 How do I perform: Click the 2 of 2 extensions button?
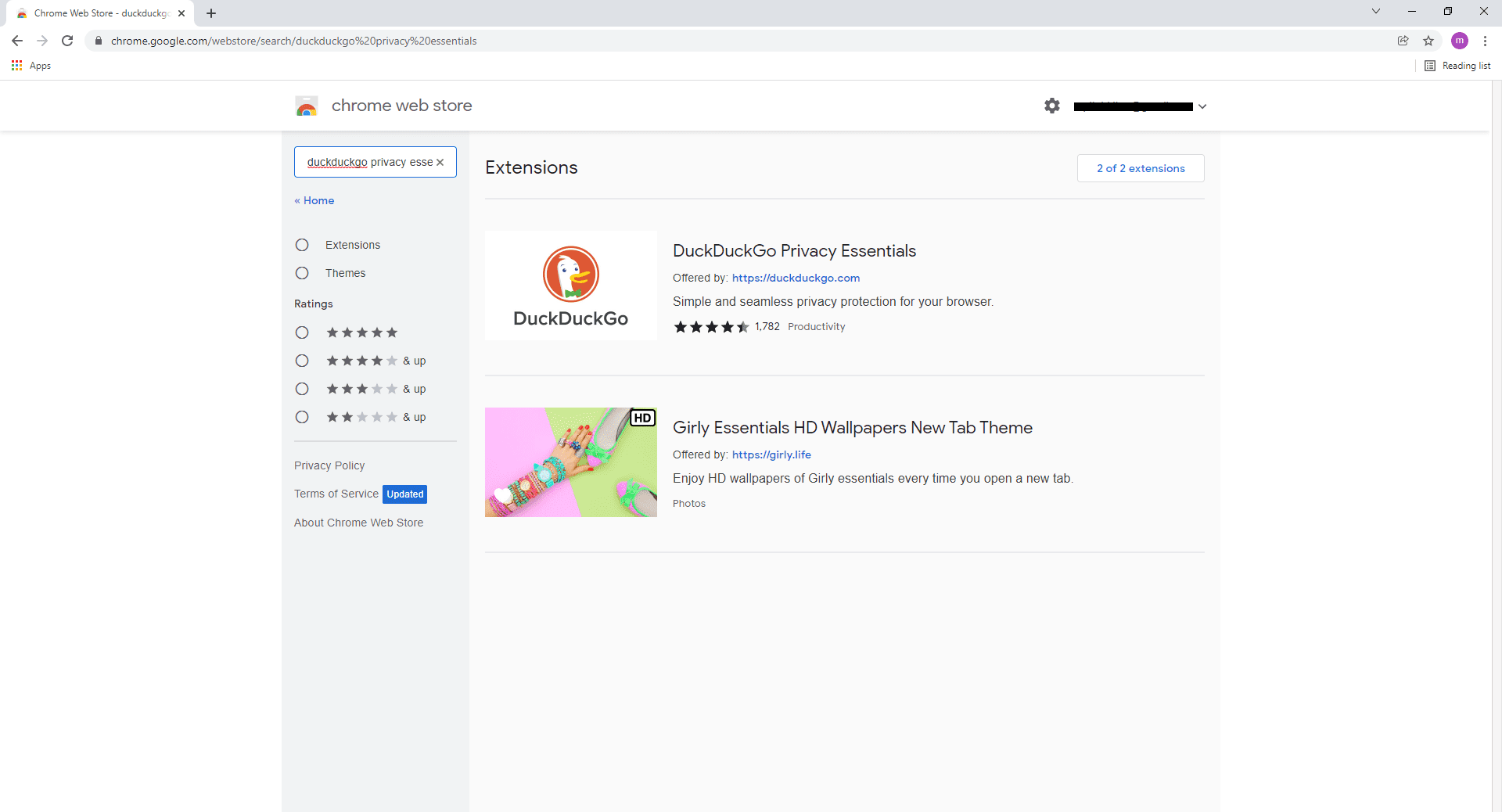1141,168
